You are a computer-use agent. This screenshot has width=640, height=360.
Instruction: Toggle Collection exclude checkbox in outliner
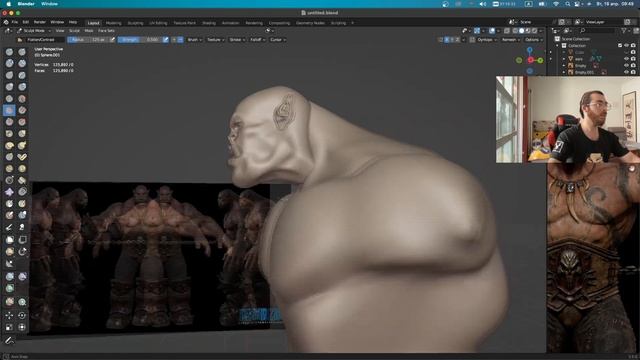[620, 45]
